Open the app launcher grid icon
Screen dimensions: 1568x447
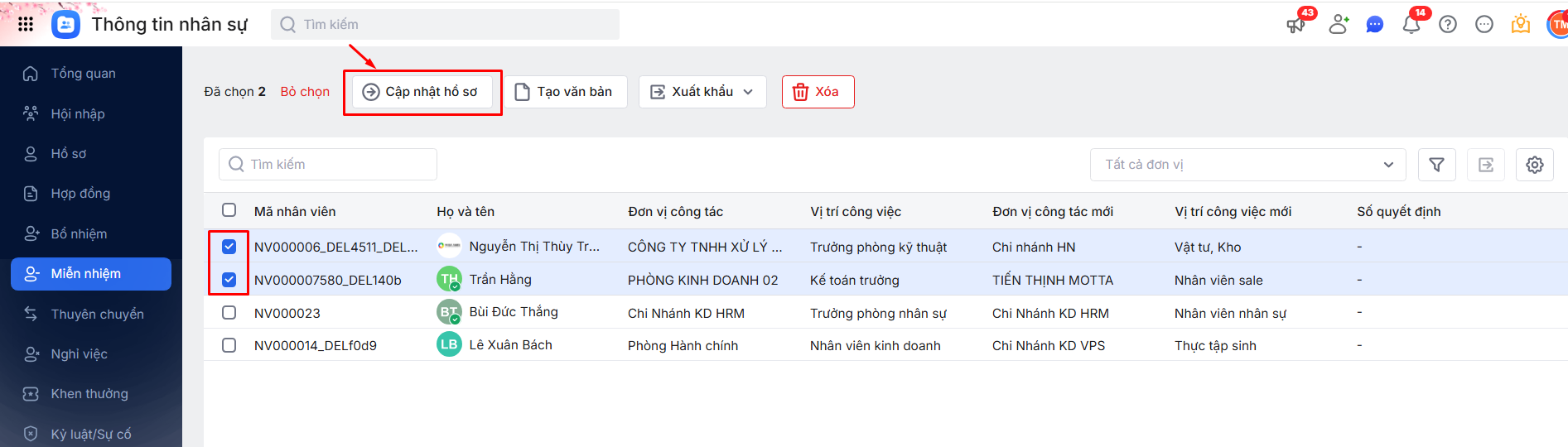(26, 24)
